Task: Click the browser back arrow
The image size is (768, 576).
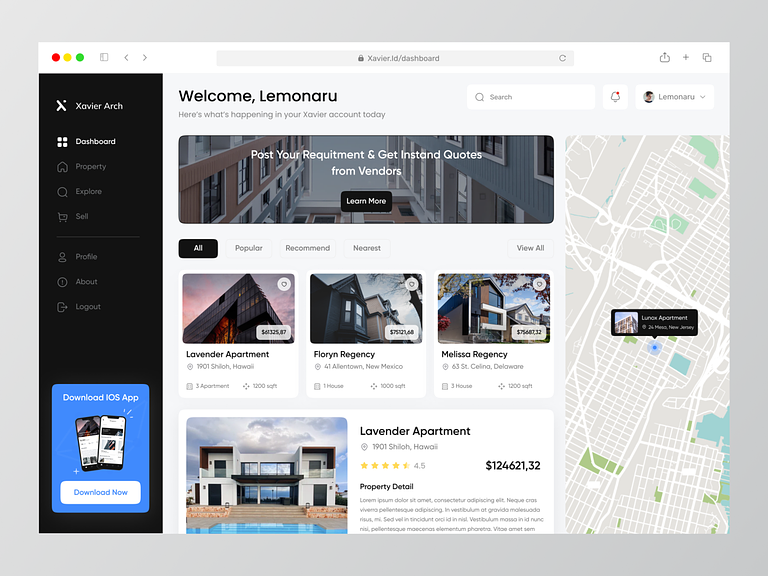Action: point(126,57)
